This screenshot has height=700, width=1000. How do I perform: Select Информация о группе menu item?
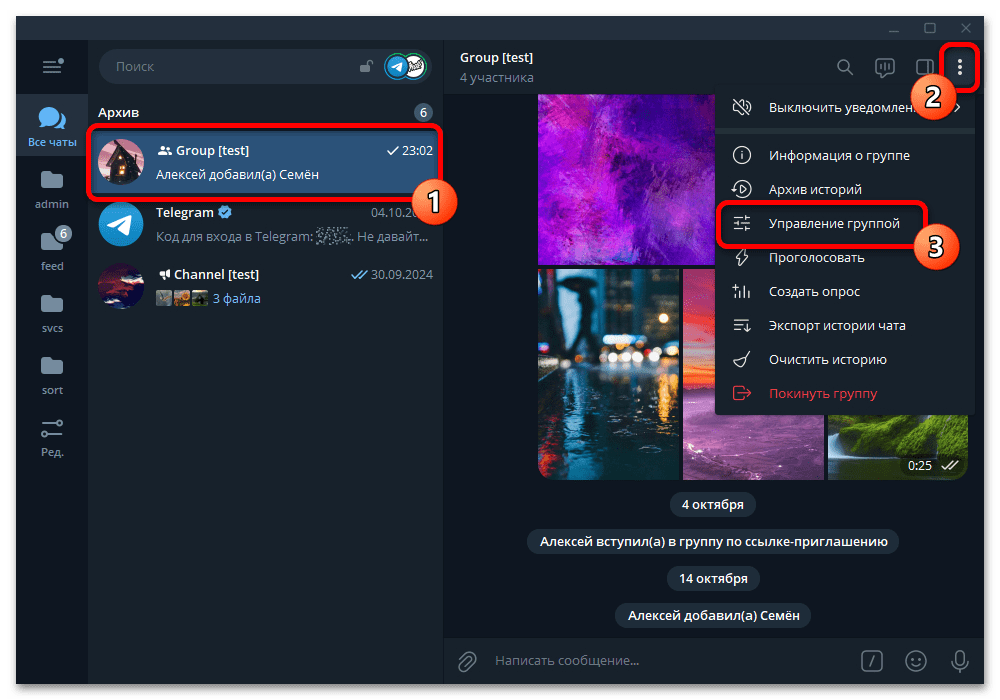[x=845, y=155]
